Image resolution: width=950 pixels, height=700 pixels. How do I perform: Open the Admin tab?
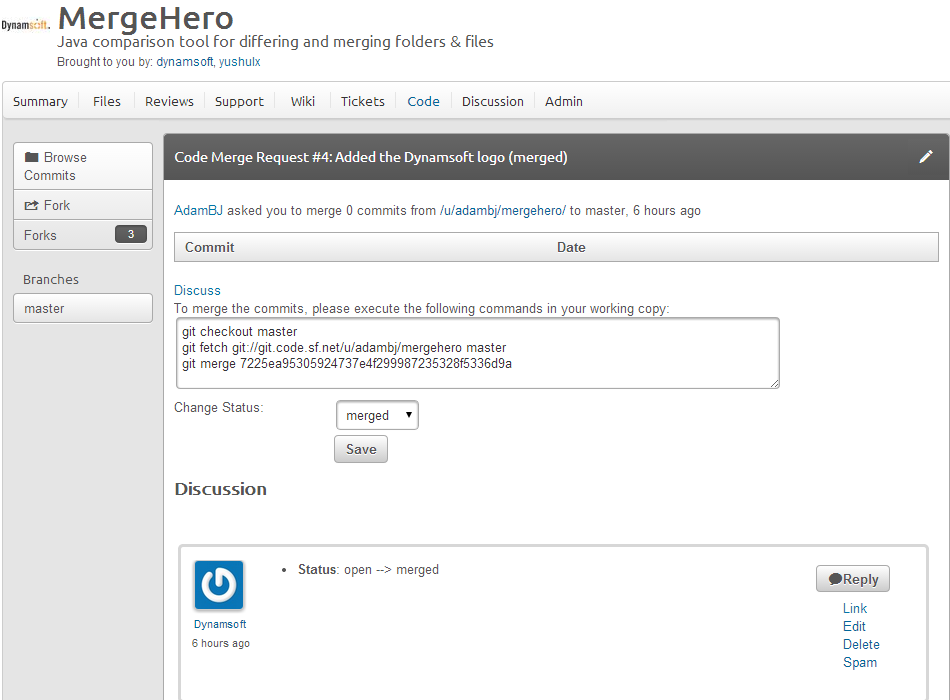tap(563, 101)
